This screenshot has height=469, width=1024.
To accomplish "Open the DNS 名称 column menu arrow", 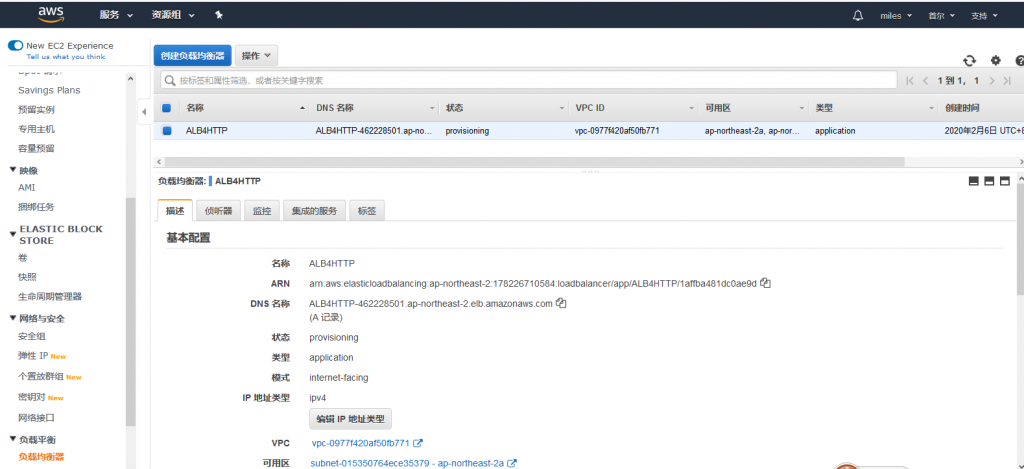I will click(432, 108).
